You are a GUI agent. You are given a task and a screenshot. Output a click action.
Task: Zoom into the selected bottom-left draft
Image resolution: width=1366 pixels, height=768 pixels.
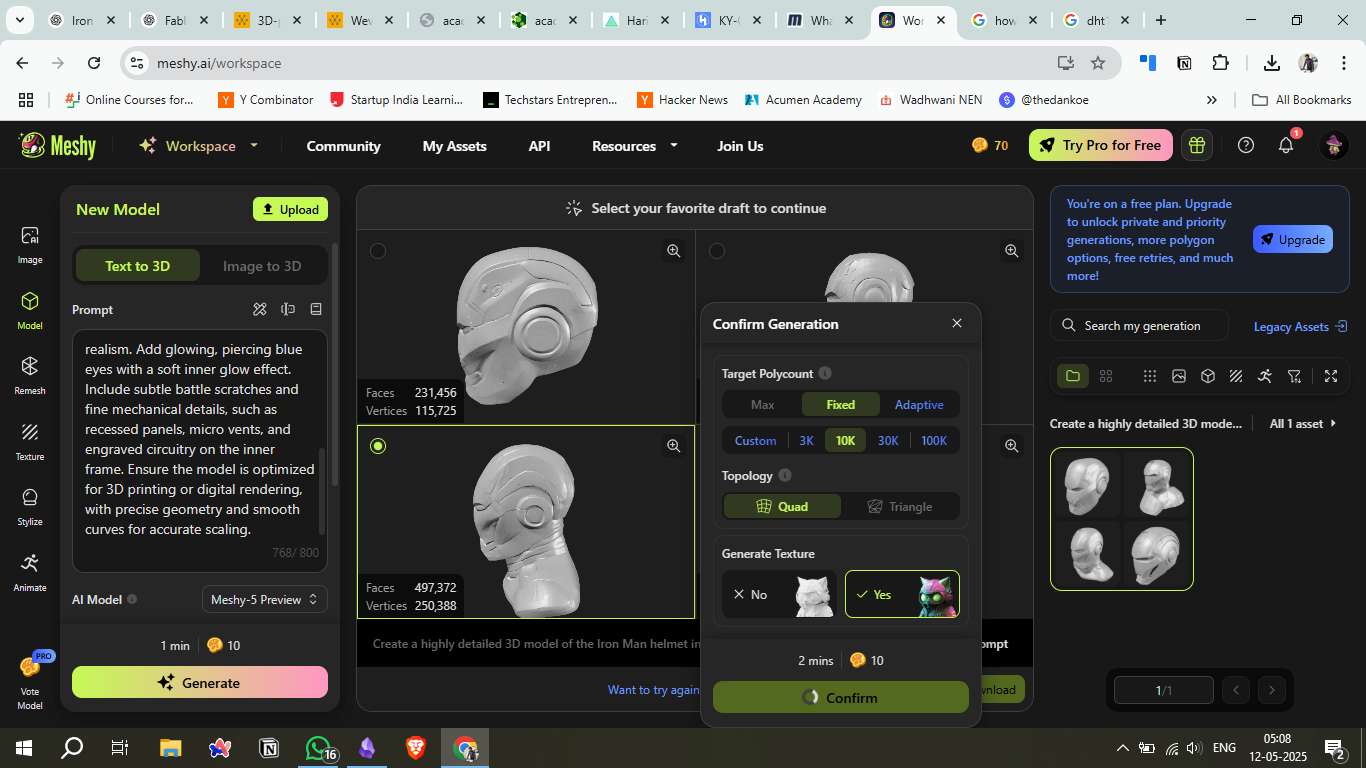tap(674, 446)
